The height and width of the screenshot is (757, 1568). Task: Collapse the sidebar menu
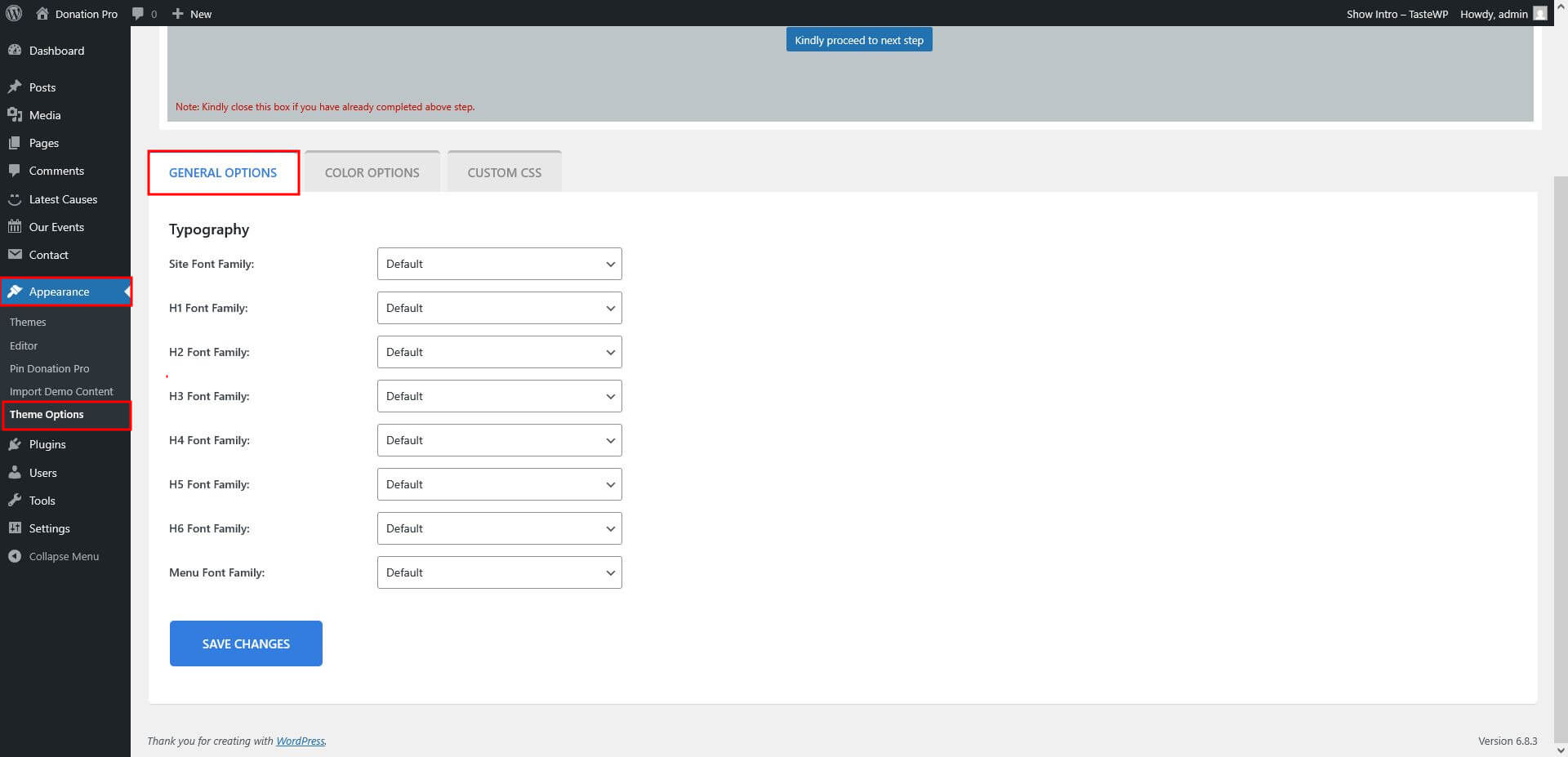pos(63,556)
